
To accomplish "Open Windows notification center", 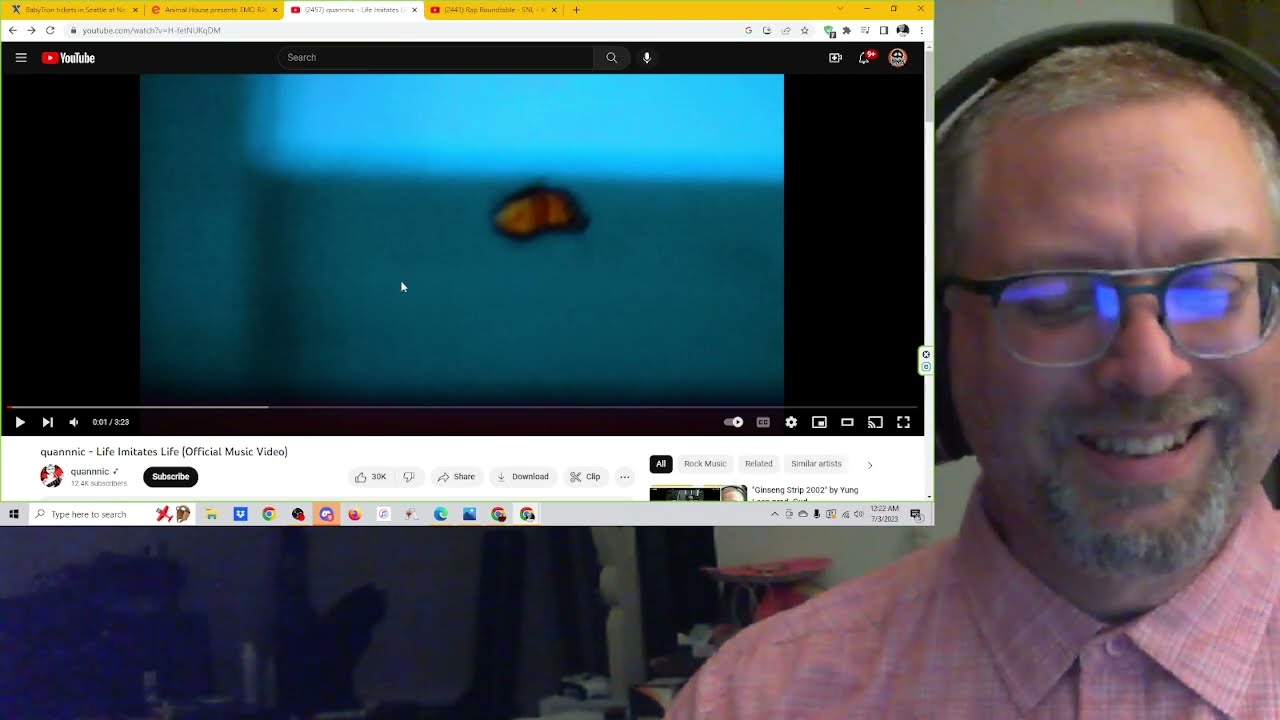I will coord(916,514).
